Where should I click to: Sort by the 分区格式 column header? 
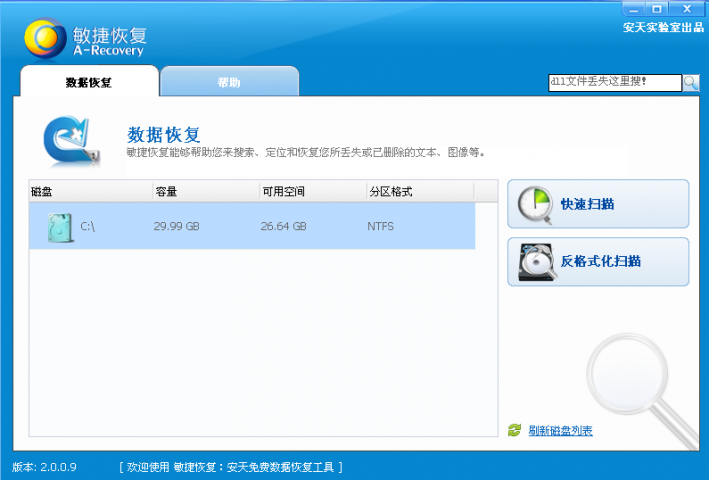coord(420,192)
